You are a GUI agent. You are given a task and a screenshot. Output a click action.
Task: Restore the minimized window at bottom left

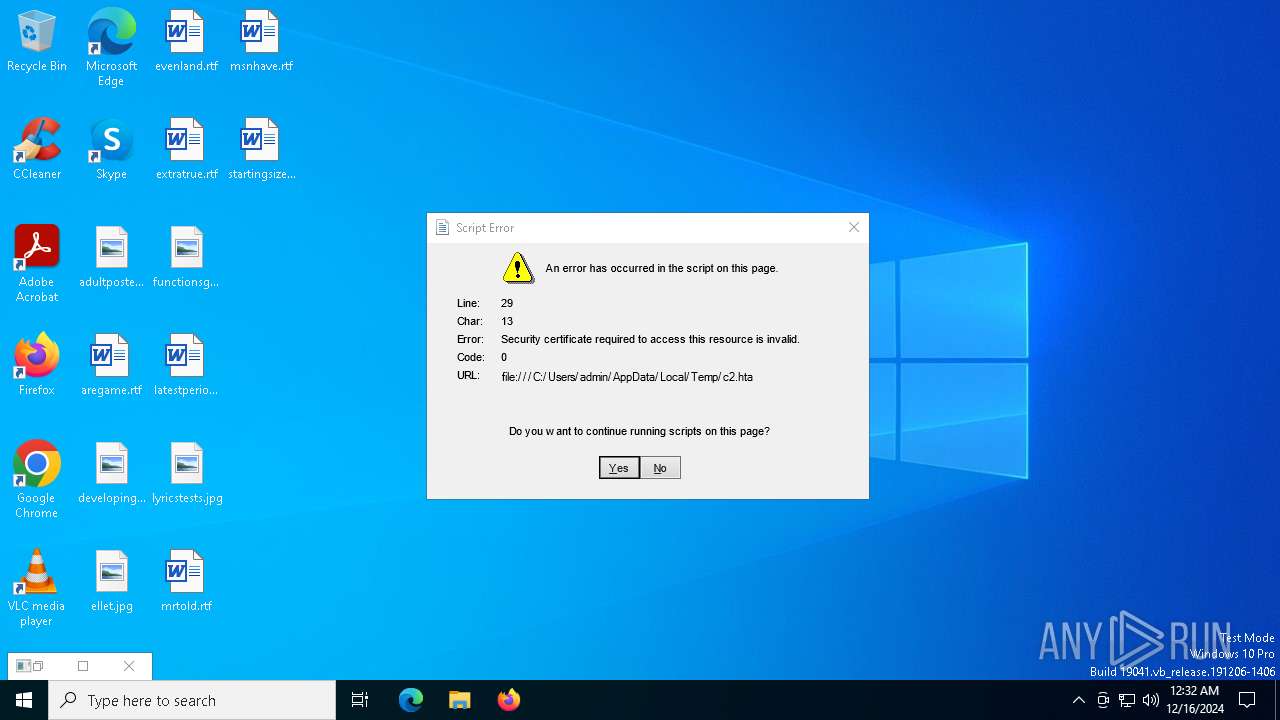tap(37, 666)
